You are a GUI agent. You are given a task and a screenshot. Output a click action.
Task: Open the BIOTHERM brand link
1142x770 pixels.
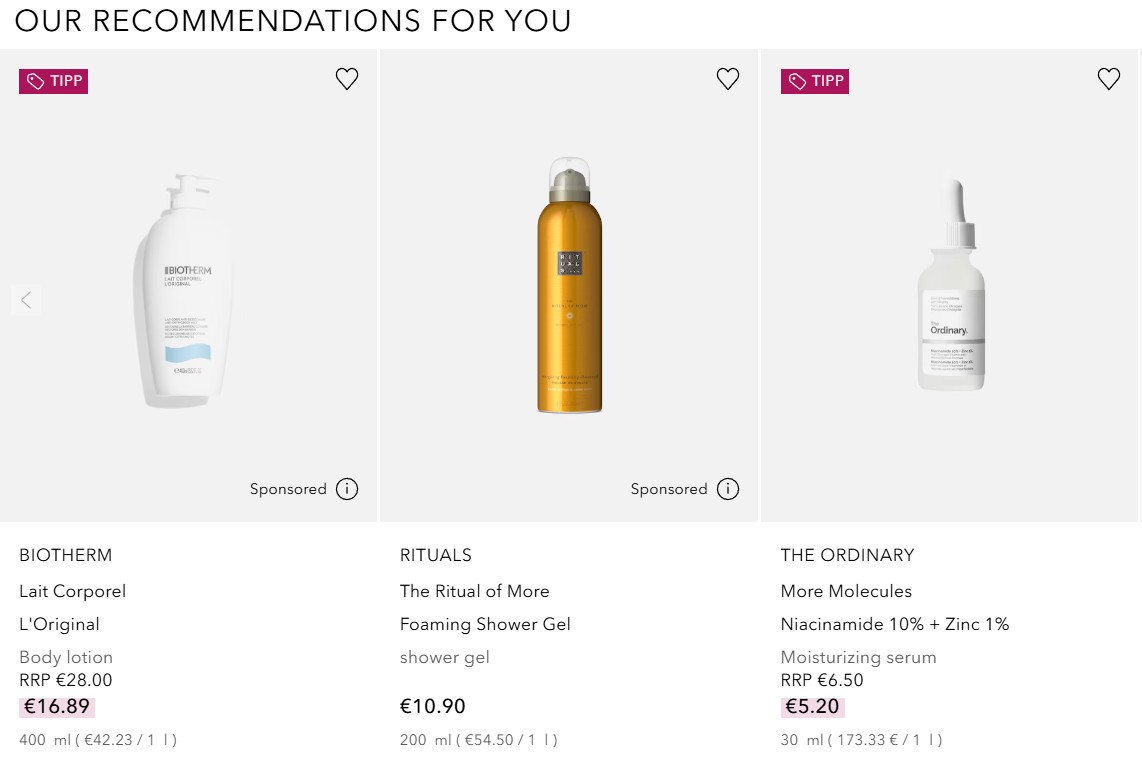point(66,555)
